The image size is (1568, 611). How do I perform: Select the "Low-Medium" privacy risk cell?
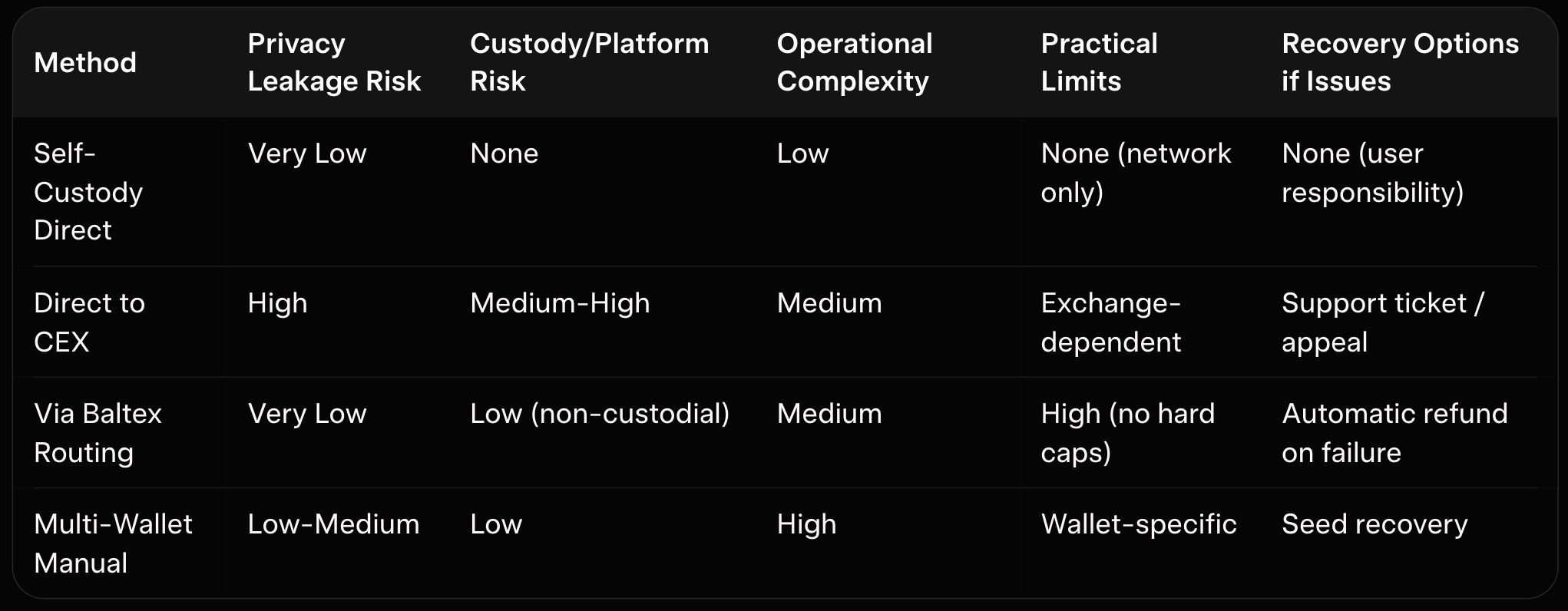(x=333, y=524)
